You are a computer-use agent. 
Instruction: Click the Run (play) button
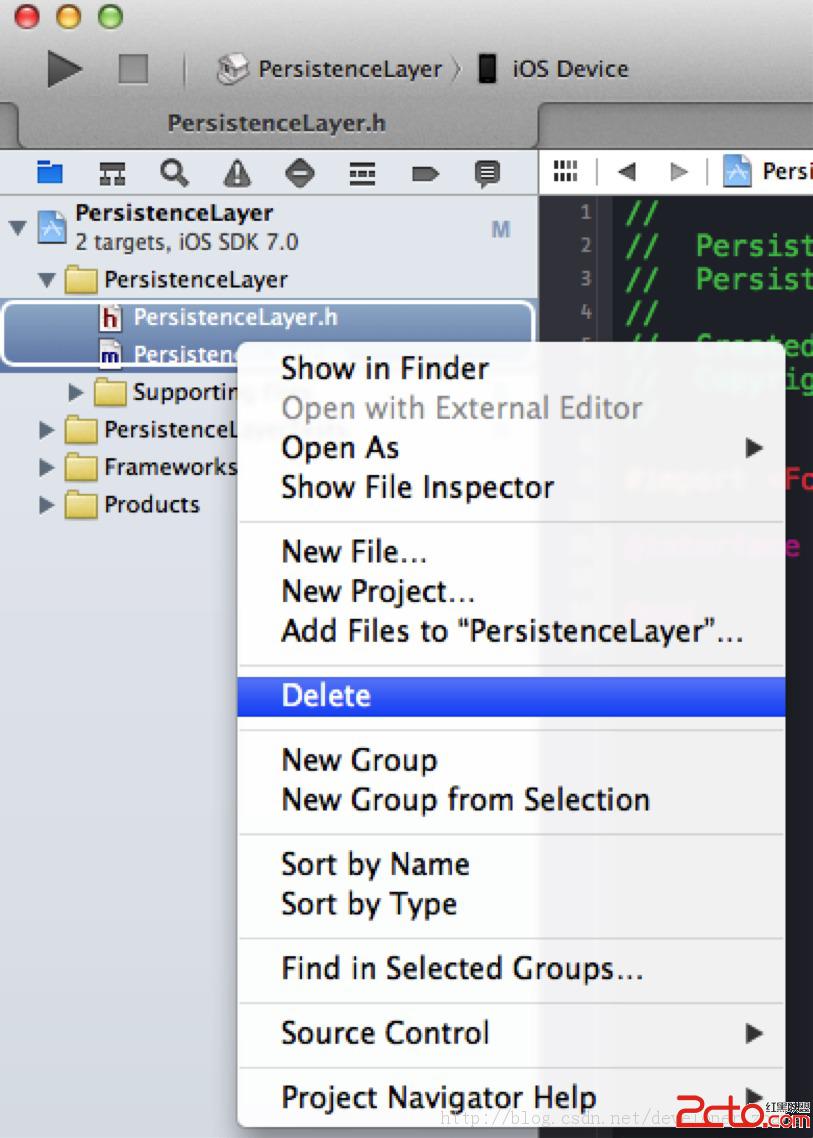click(64, 69)
